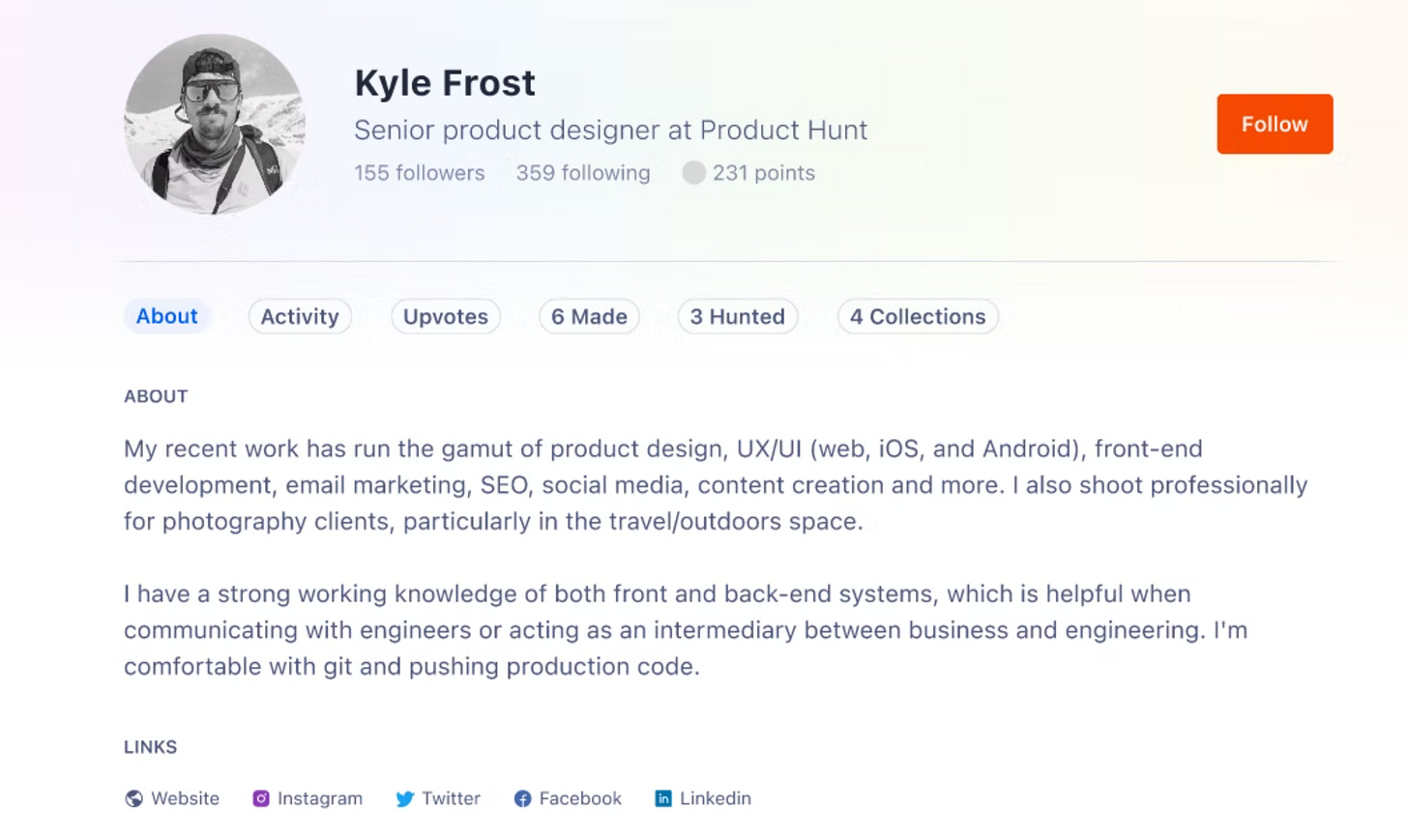The width and height of the screenshot is (1408, 840).
Task: Select the About tab
Action: pyautogui.click(x=166, y=316)
